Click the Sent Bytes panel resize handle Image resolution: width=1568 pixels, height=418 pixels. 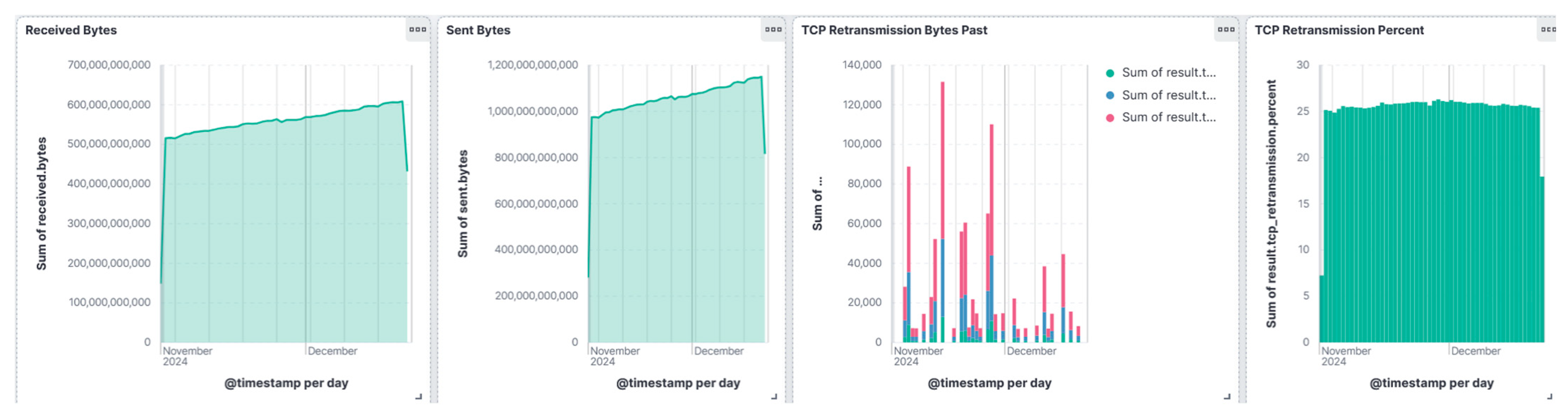(774, 397)
